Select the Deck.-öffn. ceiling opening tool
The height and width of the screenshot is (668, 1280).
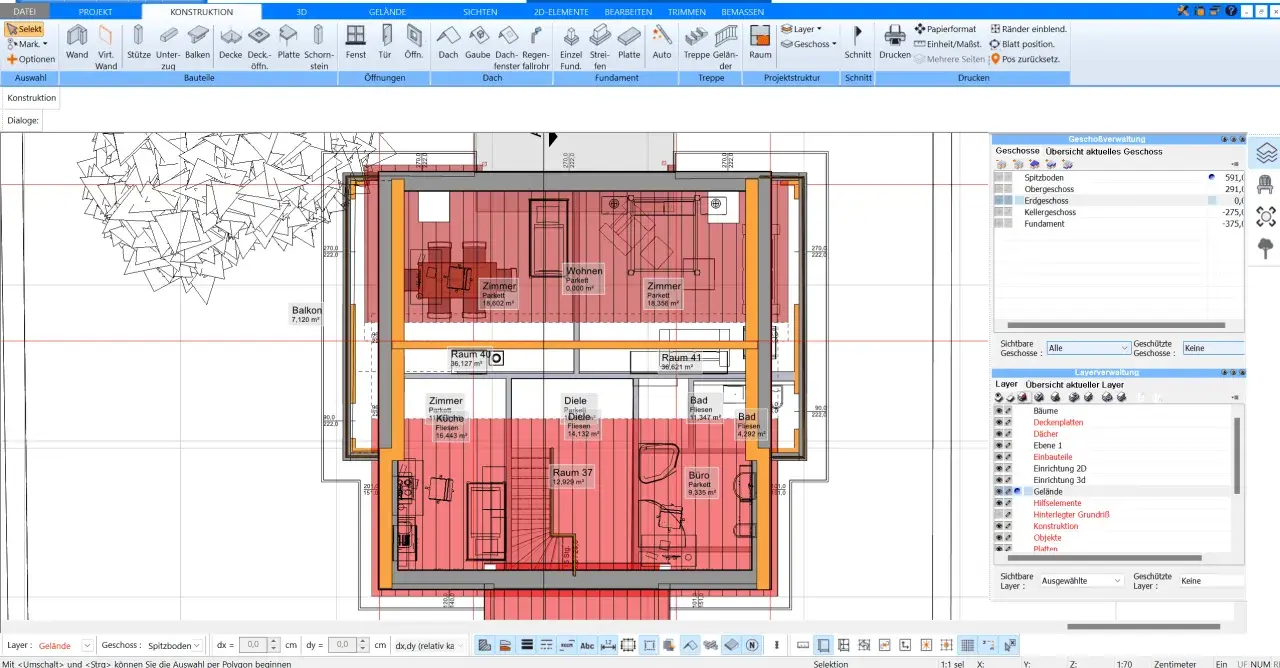coord(260,46)
